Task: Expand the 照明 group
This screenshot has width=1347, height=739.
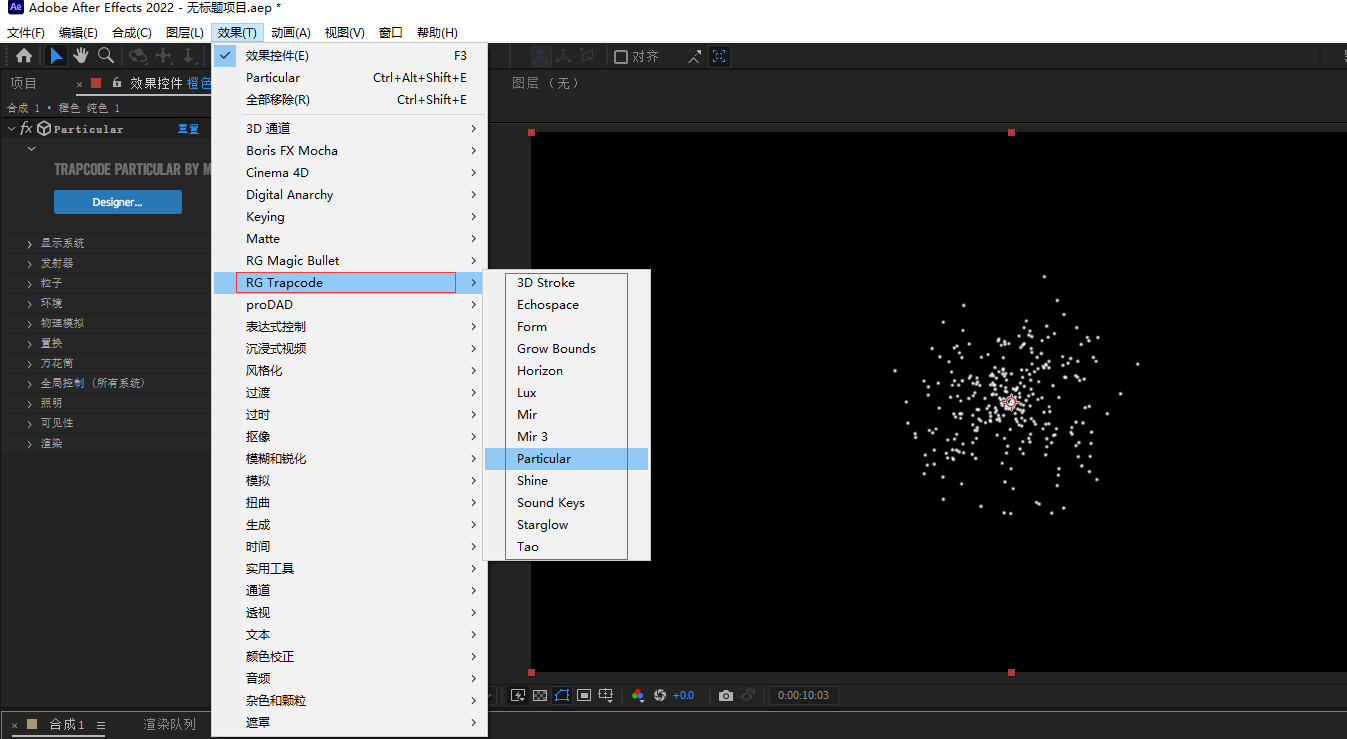Action: coord(30,403)
